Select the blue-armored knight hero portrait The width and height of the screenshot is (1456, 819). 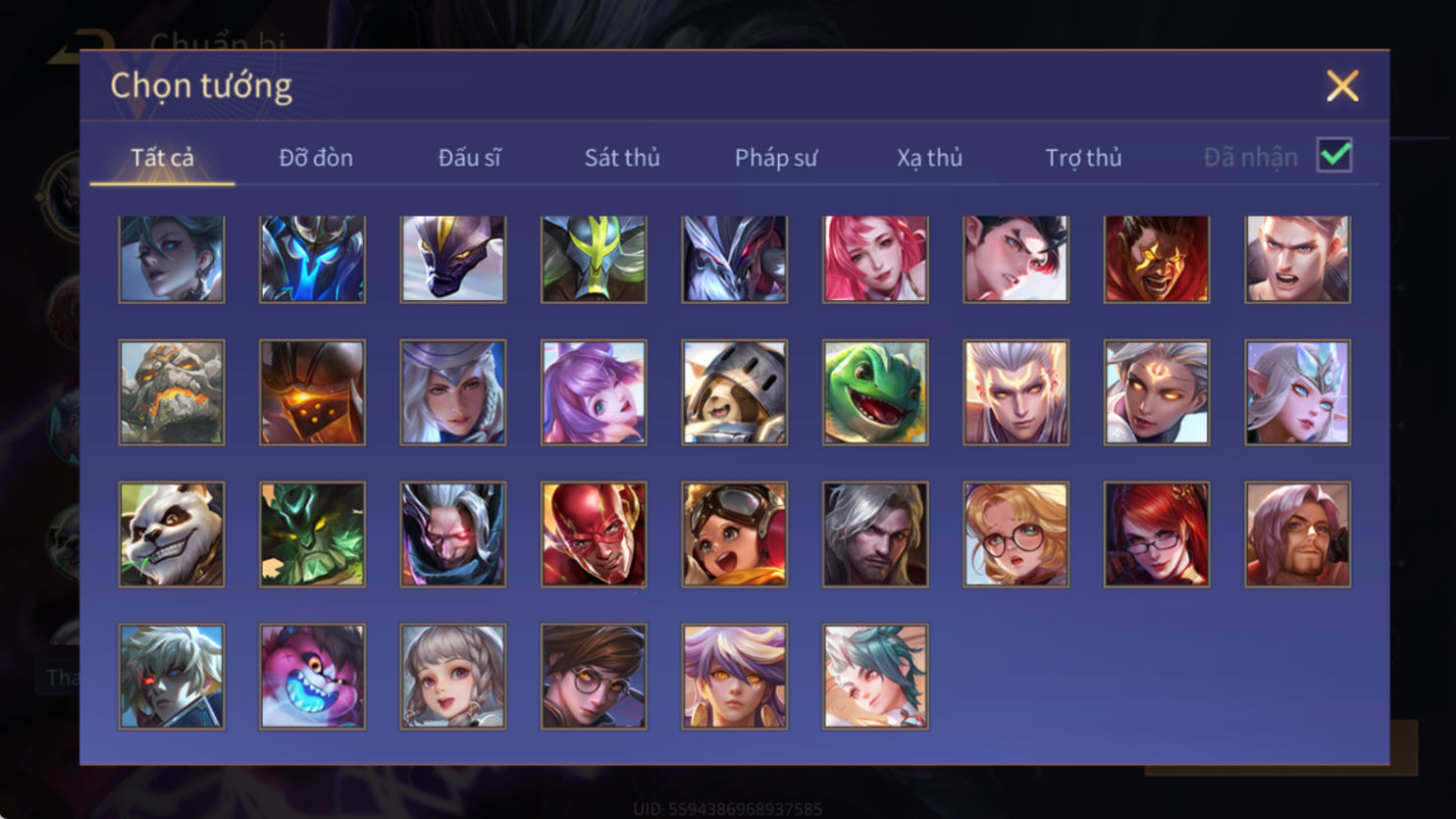312,259
